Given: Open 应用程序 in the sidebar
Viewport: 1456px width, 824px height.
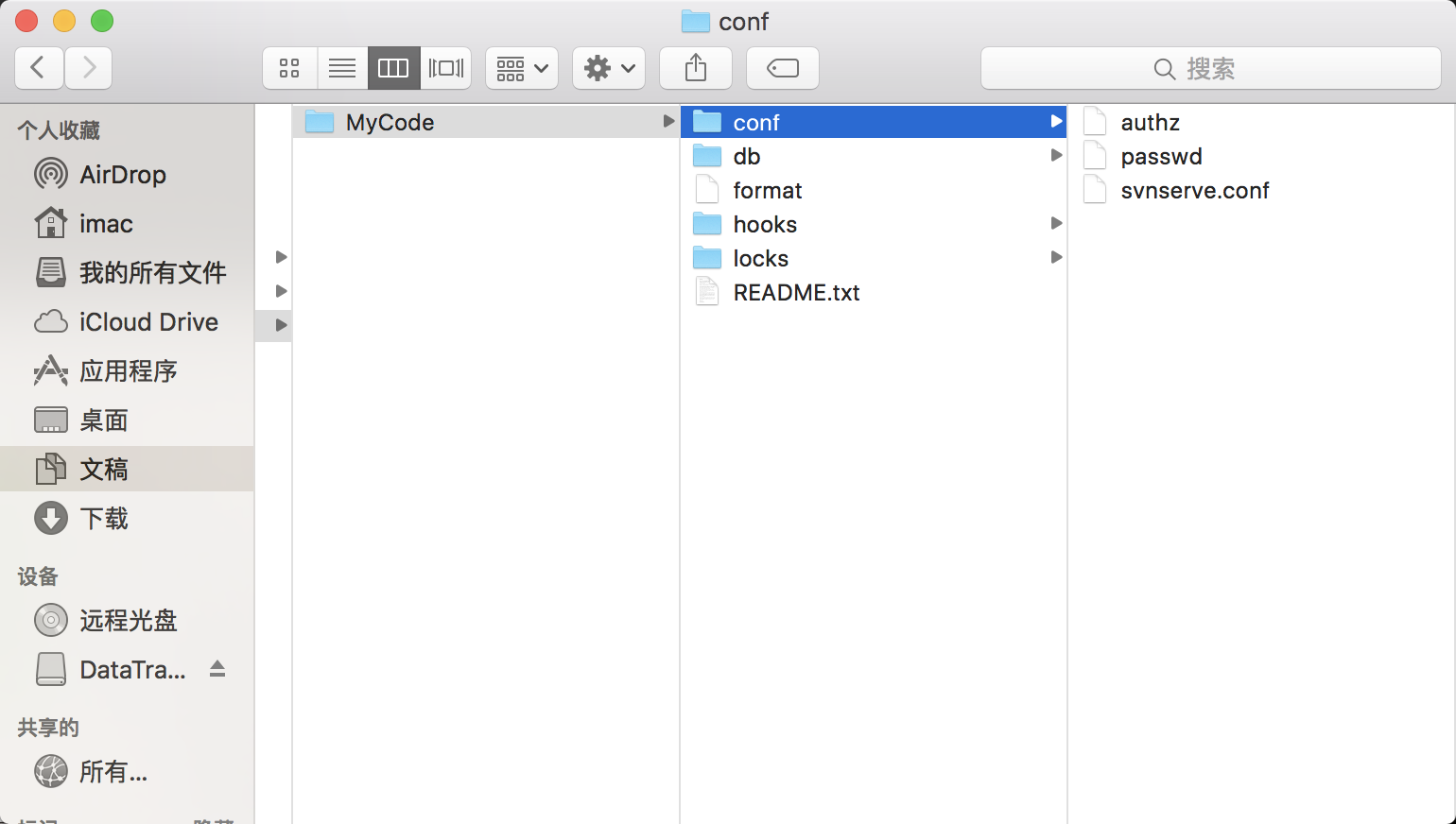Looking at the screenshot, I should pos(127,371).
